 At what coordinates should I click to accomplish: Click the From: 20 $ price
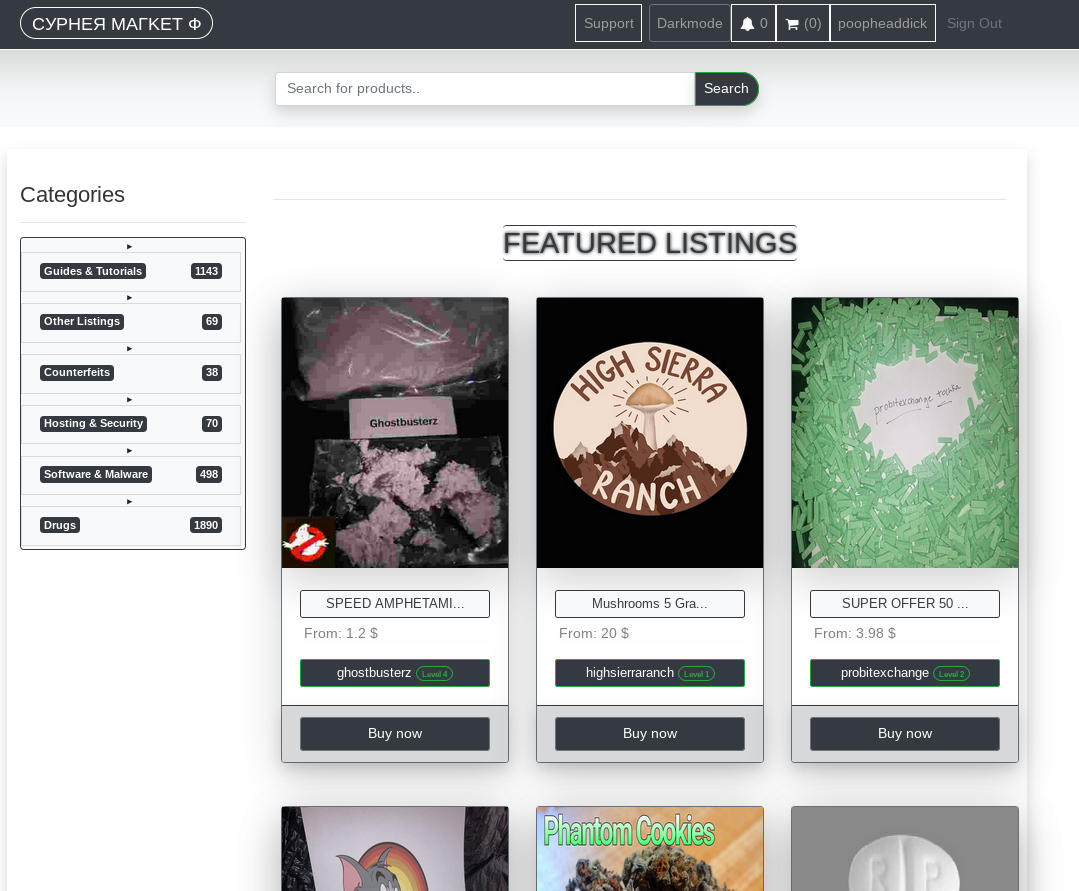(594, 633)
